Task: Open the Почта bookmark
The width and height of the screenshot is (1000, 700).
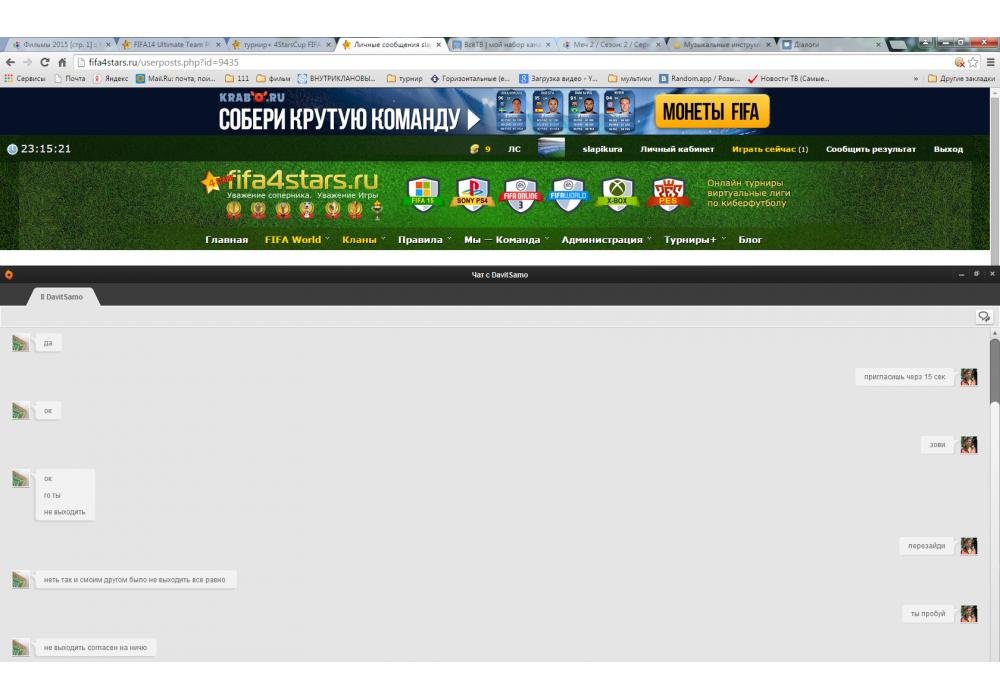Action: (70, 78)
